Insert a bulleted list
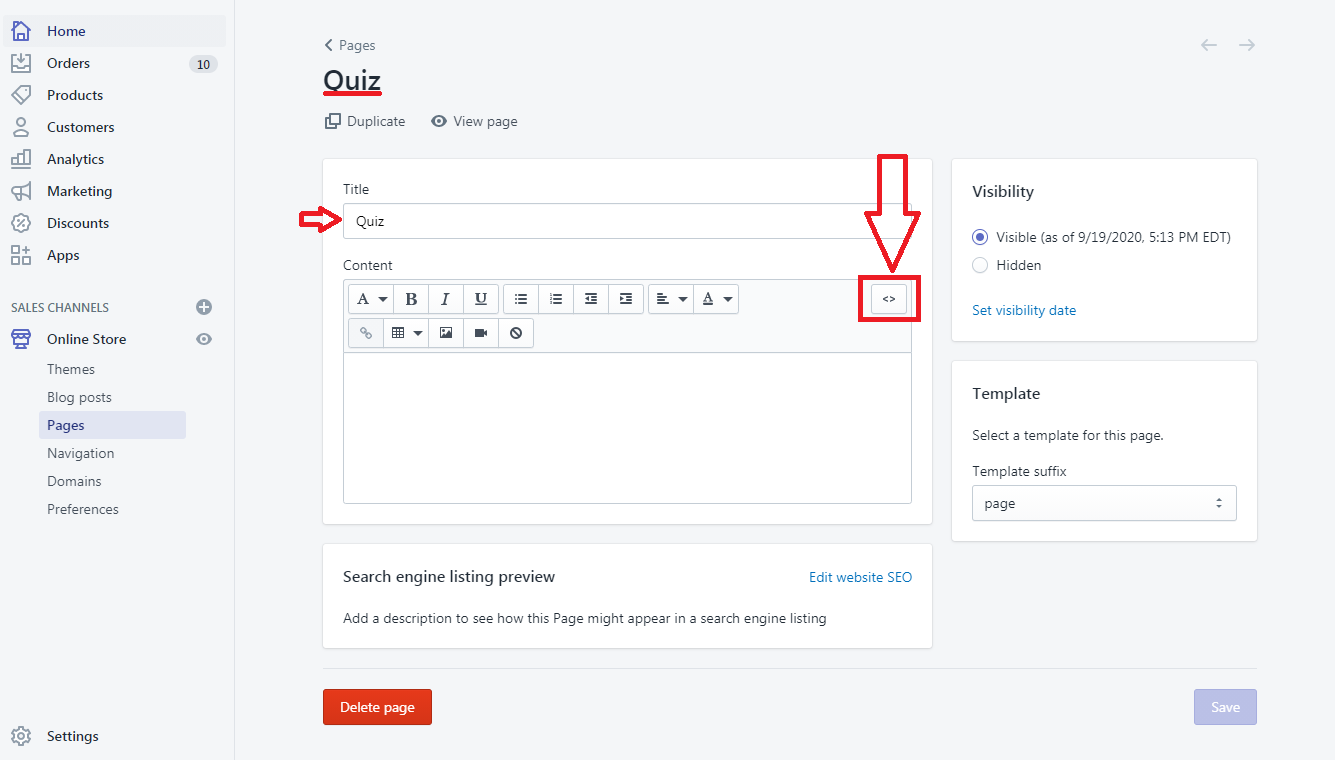The image size is (1335, 760). 521,299
